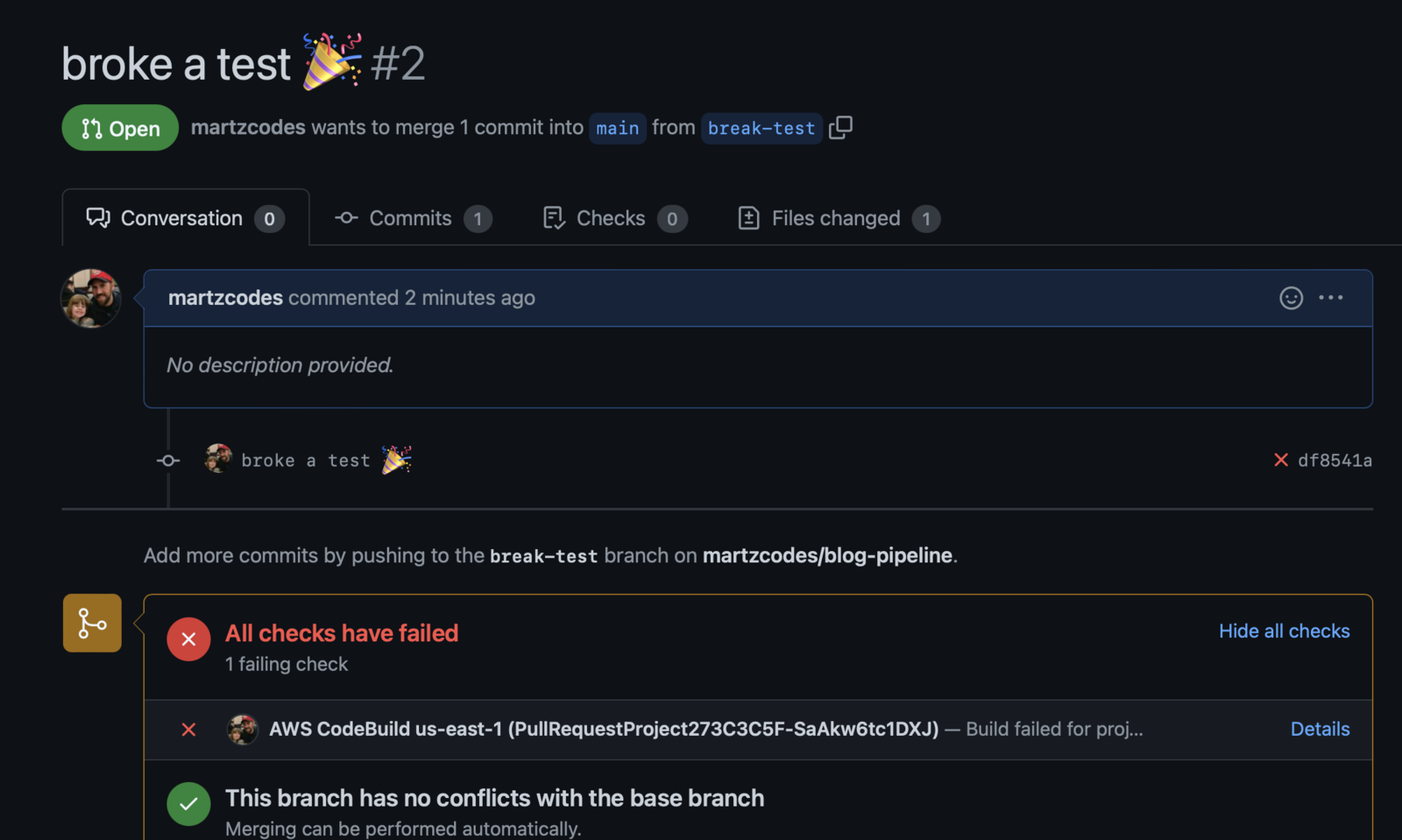
Task: Click the red X status beside df8541a
Action: pyautogui.click(x=1281, y=460)
